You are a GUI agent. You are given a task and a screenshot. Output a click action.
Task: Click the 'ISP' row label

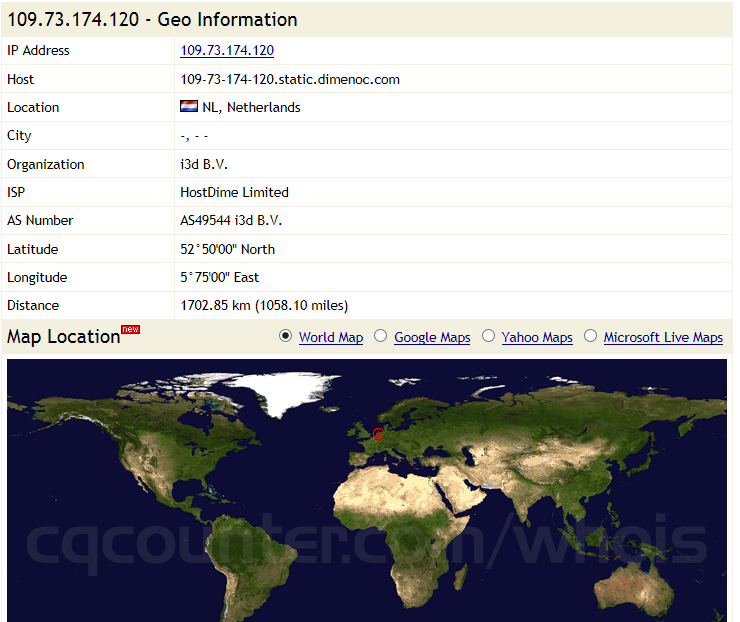16,193
